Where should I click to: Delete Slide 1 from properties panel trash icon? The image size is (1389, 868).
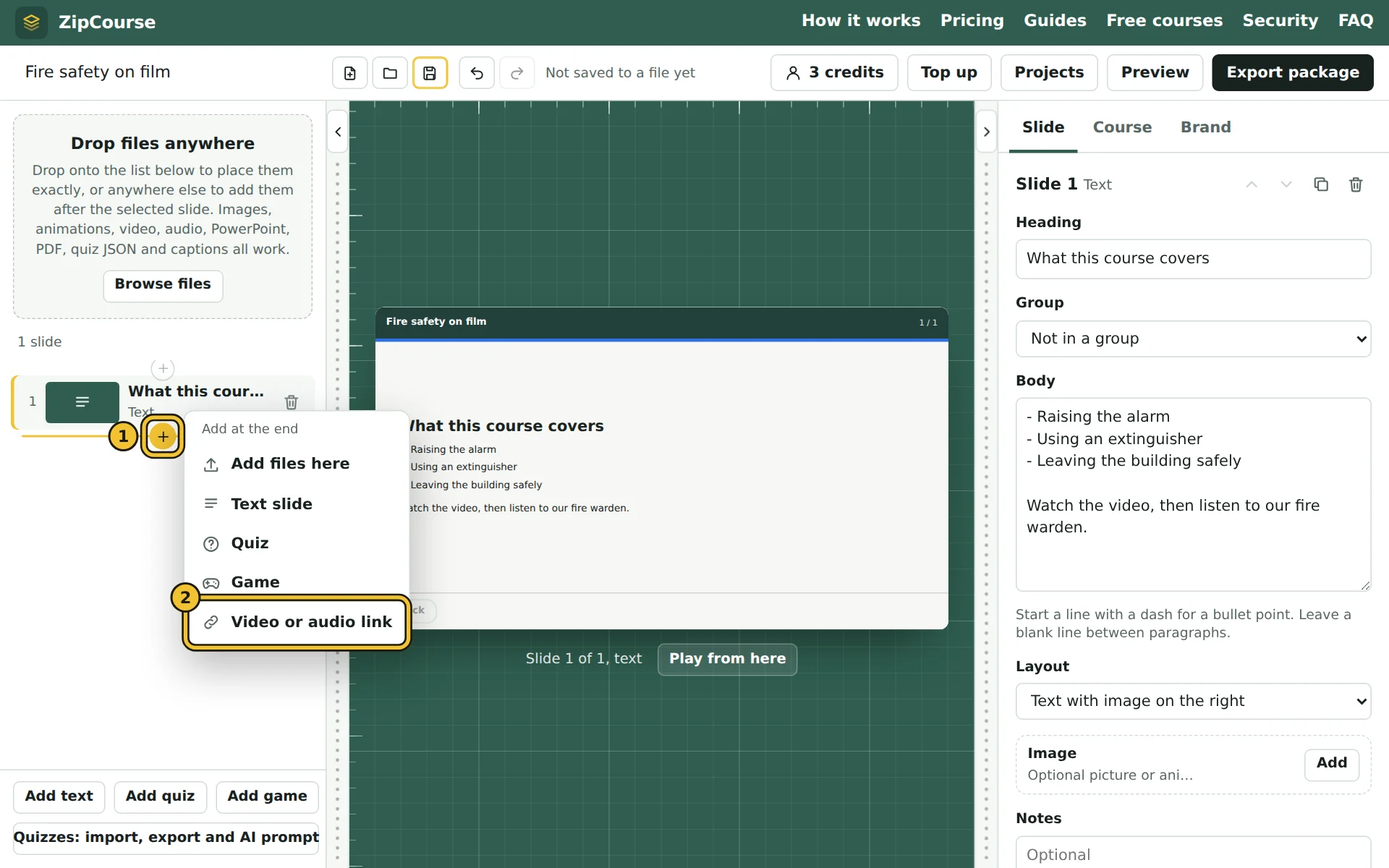pyautogui.click(x=1356, y=184)
